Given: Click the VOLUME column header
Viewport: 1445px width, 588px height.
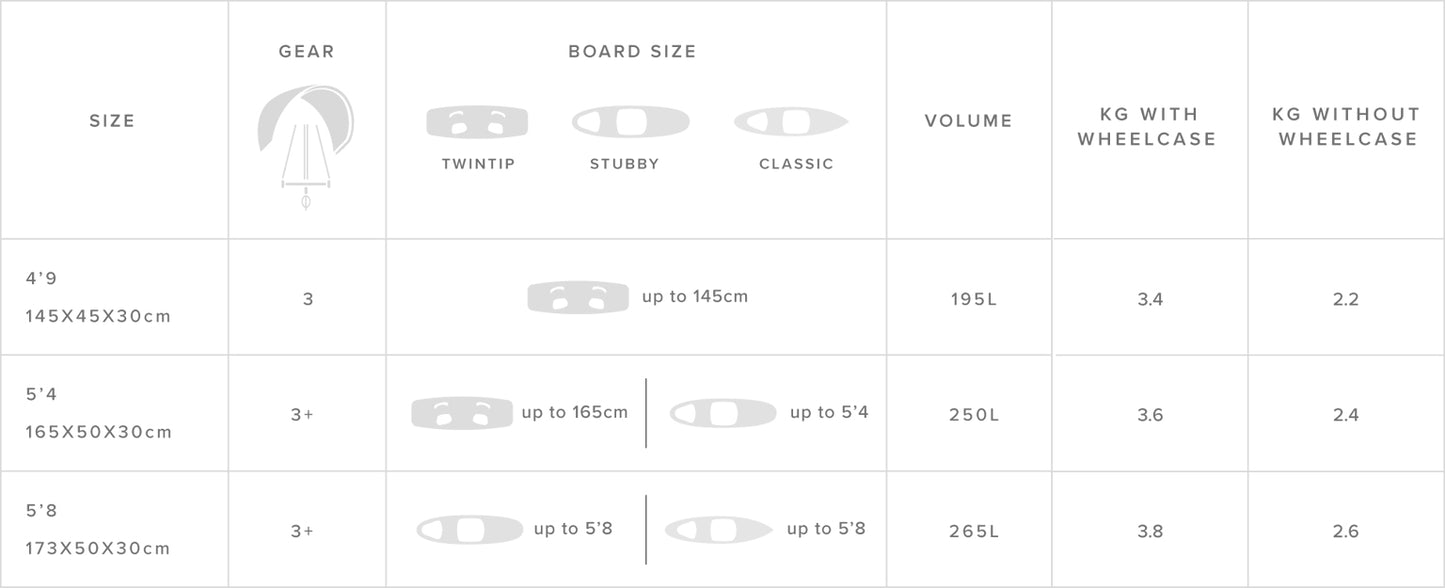Looking at the screenshot, I should pyautogui.click(x=968, y=121).
